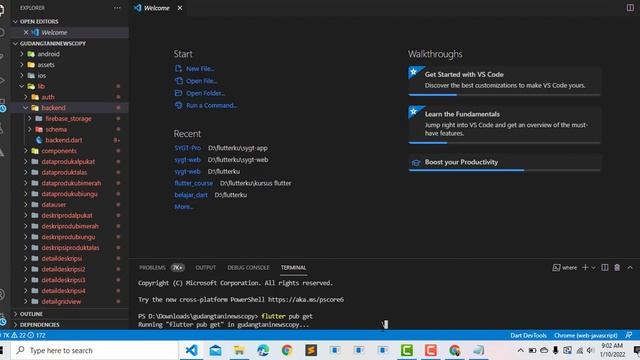Close Welcome in Open Editors list

click(x=26, y=32)
